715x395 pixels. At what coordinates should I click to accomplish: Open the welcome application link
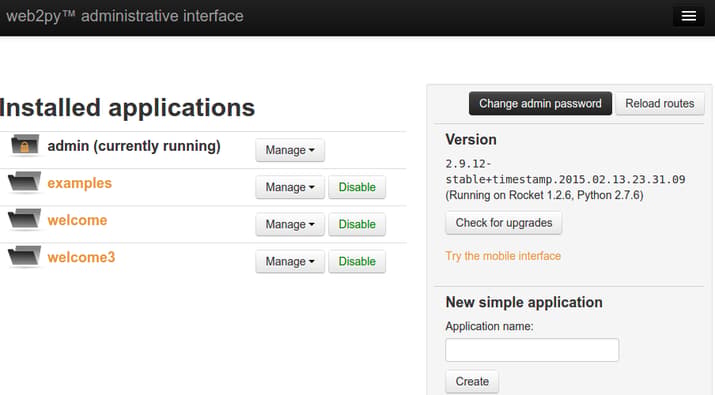(x=77, y=220)
